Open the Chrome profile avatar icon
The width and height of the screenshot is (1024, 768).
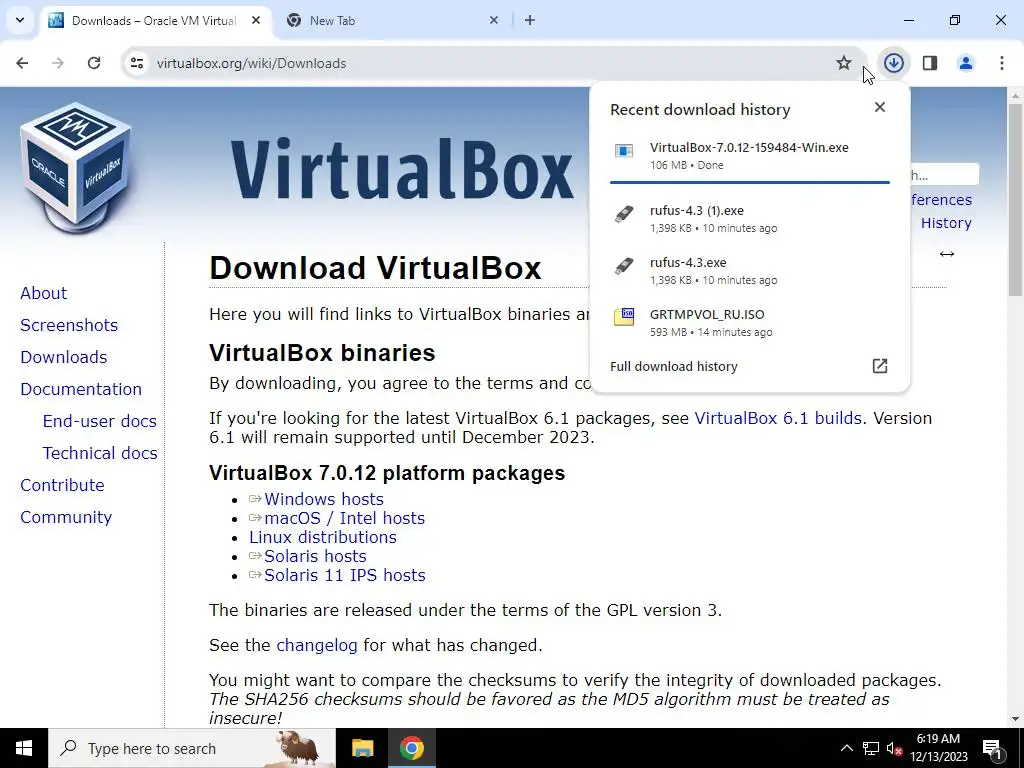click(x=966, y=63)
